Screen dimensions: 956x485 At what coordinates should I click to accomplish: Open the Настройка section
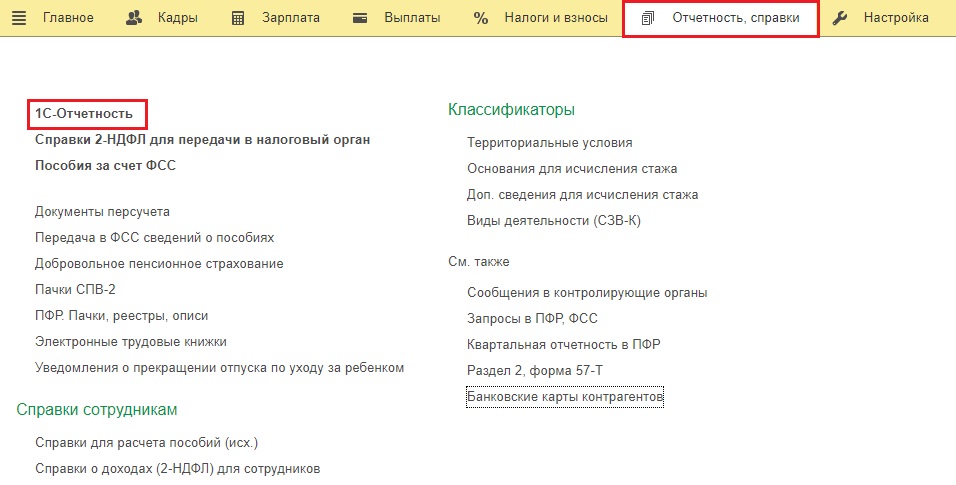(x=896, y=18)
